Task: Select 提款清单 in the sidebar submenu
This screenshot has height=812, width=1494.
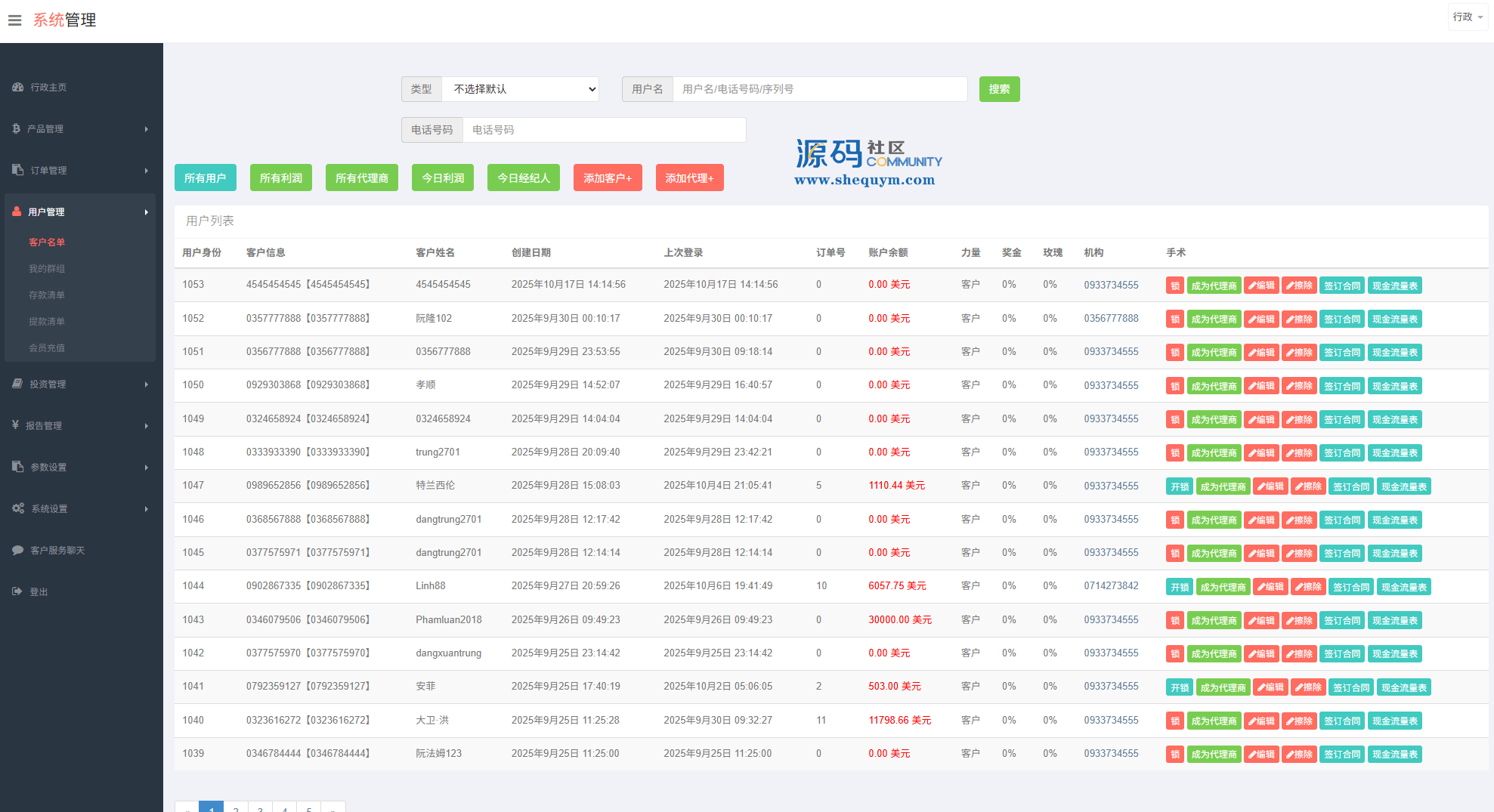Action: [47, 322]
